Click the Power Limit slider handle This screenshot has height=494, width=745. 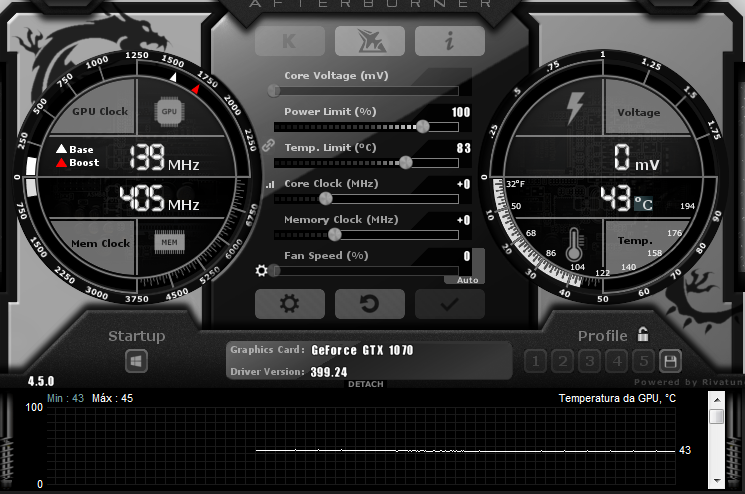click(422, 126)
